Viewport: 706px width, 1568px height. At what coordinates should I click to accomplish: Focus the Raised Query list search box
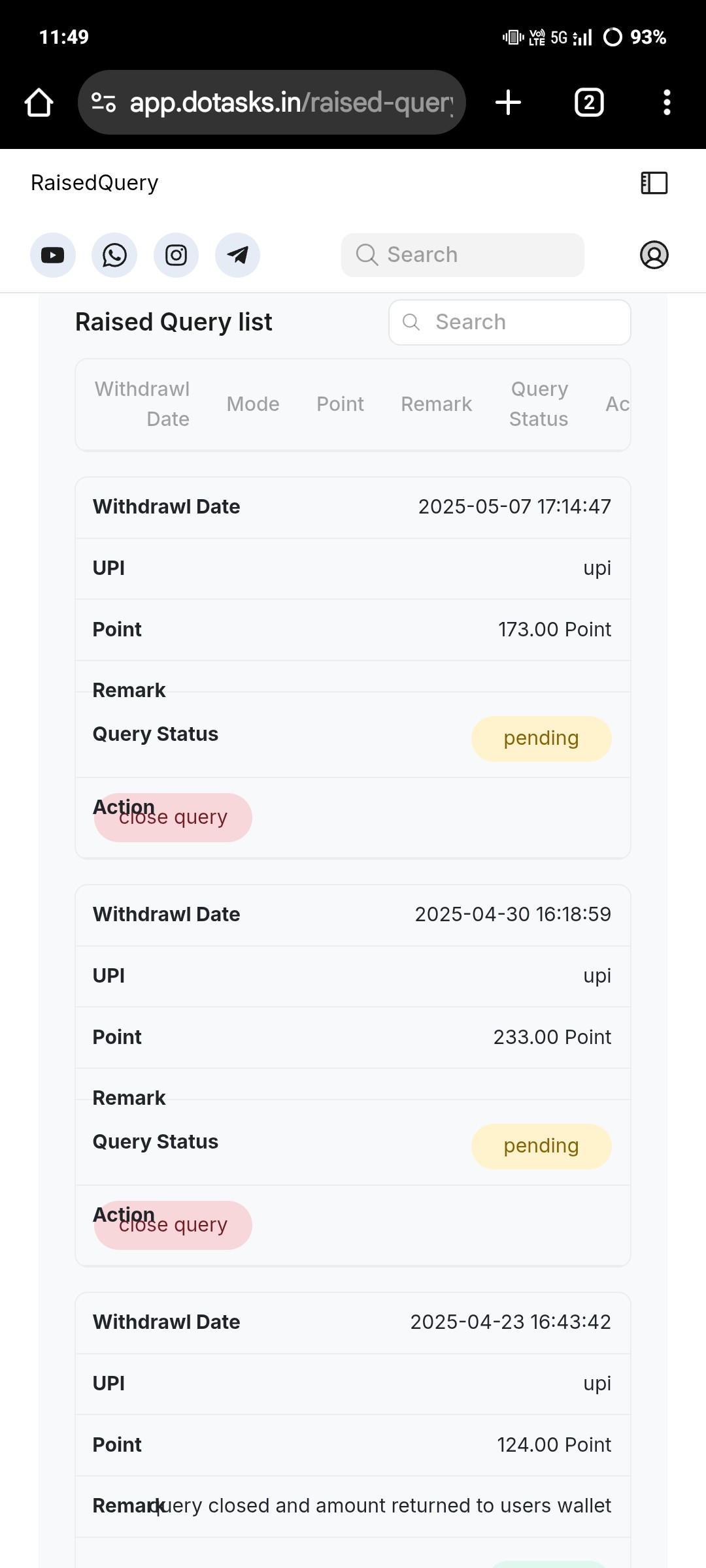(510, 322)
